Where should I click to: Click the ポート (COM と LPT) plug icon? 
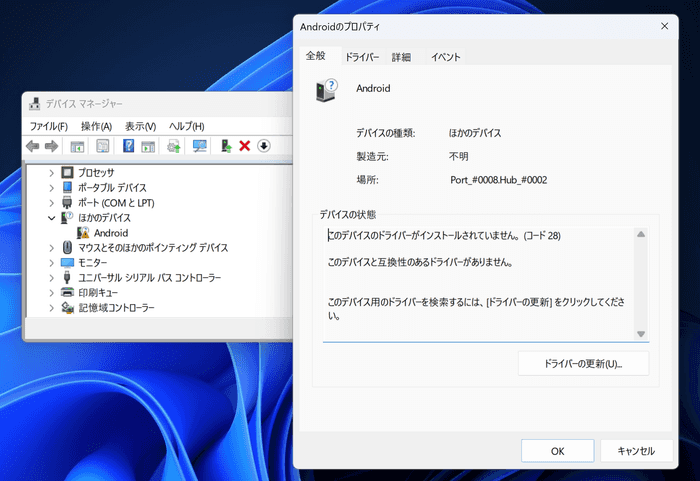click(67, 202)
